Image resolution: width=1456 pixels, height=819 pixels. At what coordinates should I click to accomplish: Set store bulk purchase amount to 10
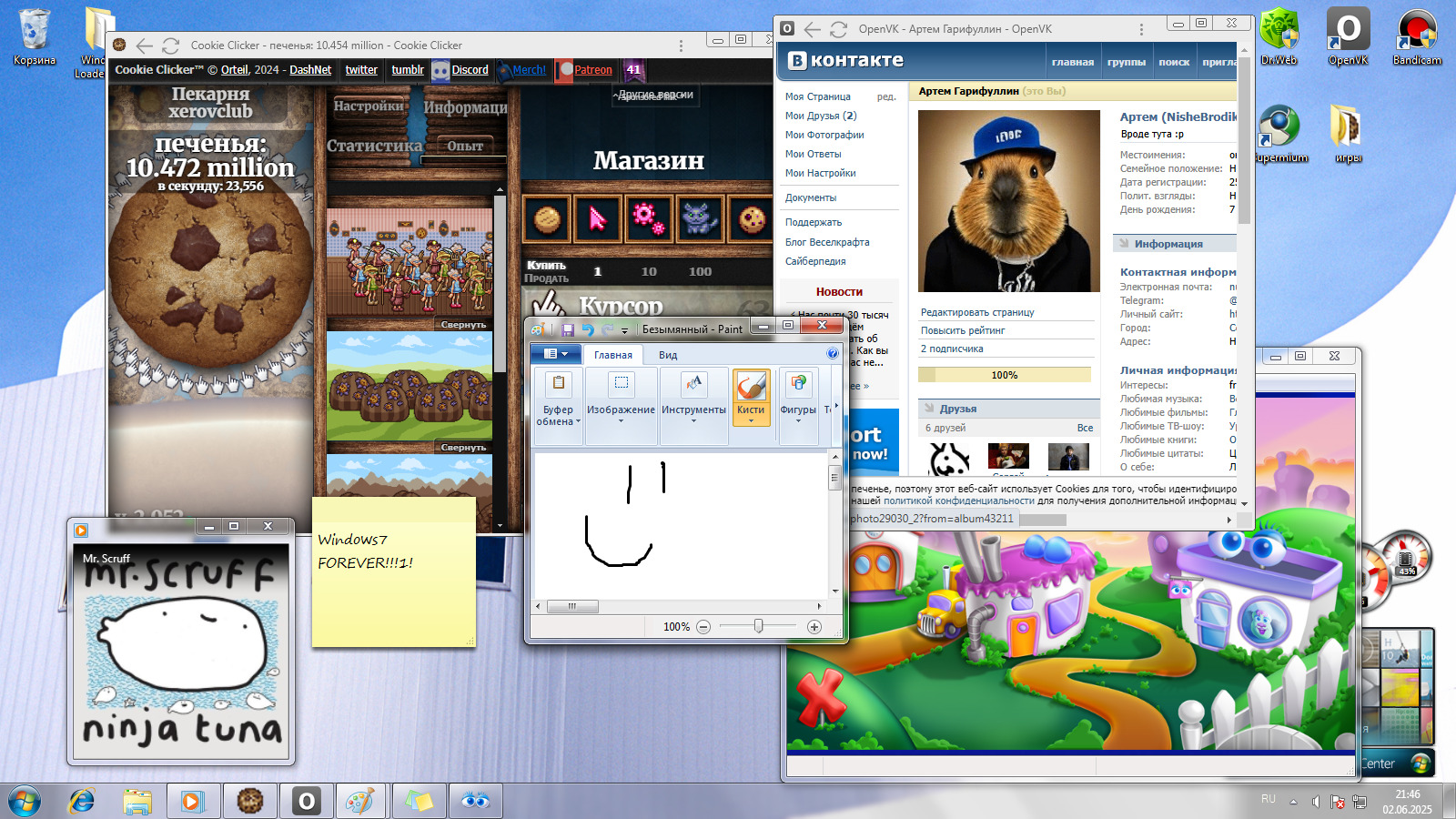point(649,271)
